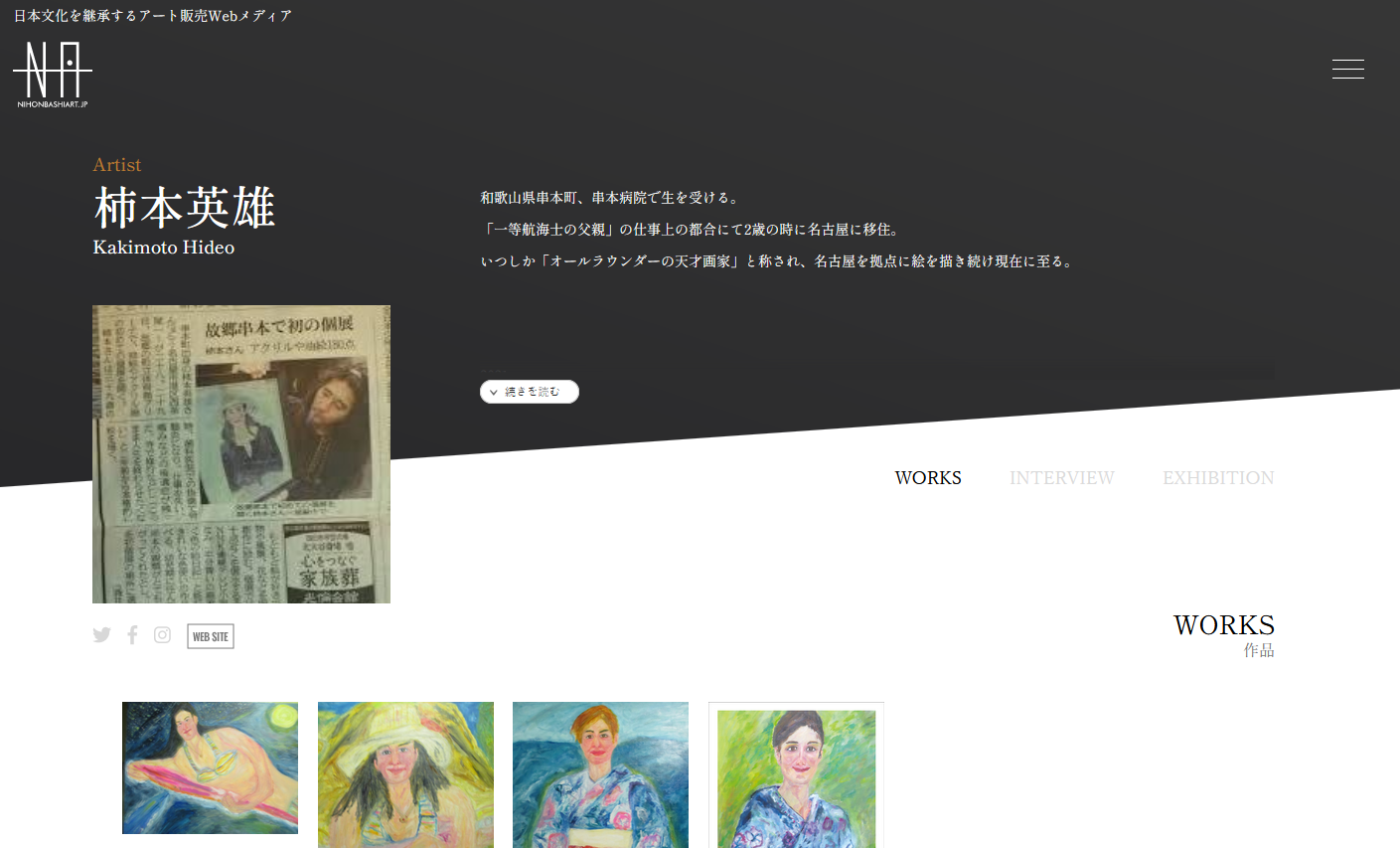Visit the artist's WEB SITE link
This screenshot has height=848, width=1400.
coord(211,636)
